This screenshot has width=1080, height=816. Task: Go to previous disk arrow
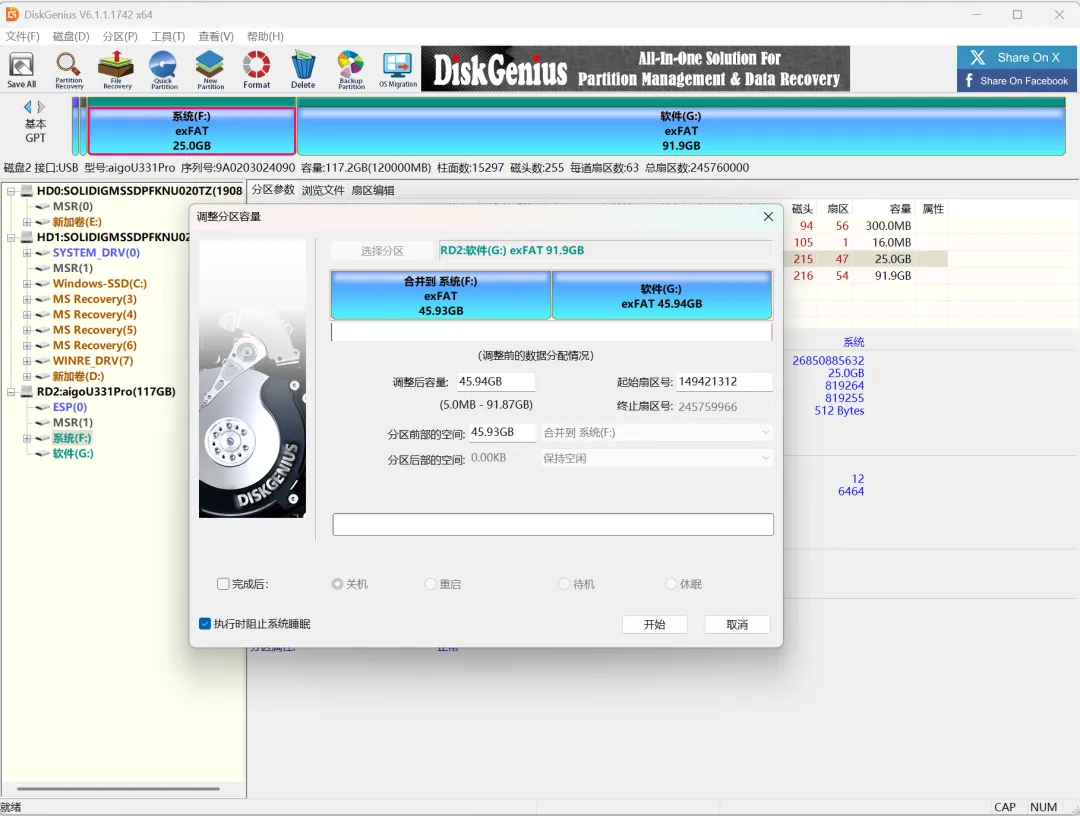pyautogui.click(x=28, y=107)
